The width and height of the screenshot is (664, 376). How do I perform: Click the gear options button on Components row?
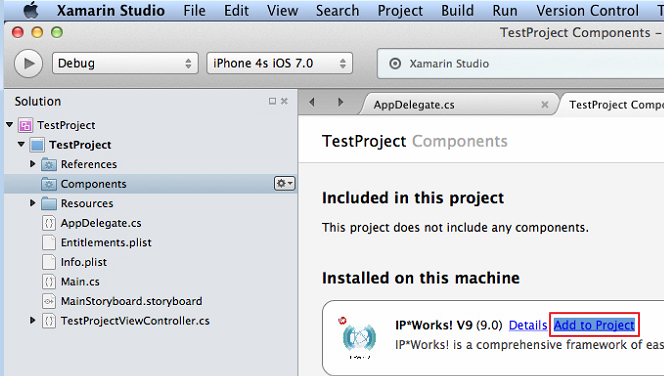tap(285, 183)
